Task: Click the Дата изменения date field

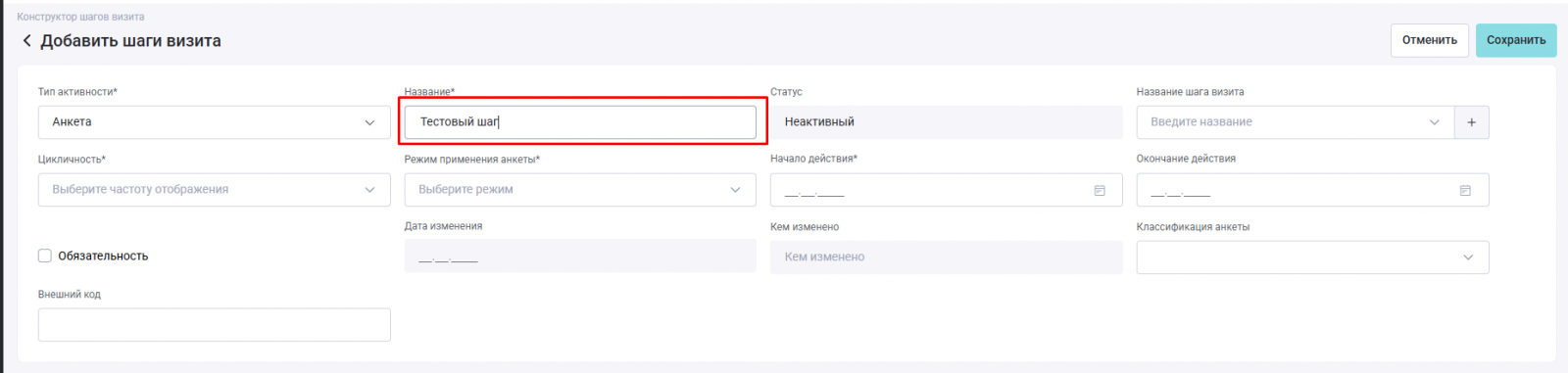Action: tap(580, 257)
